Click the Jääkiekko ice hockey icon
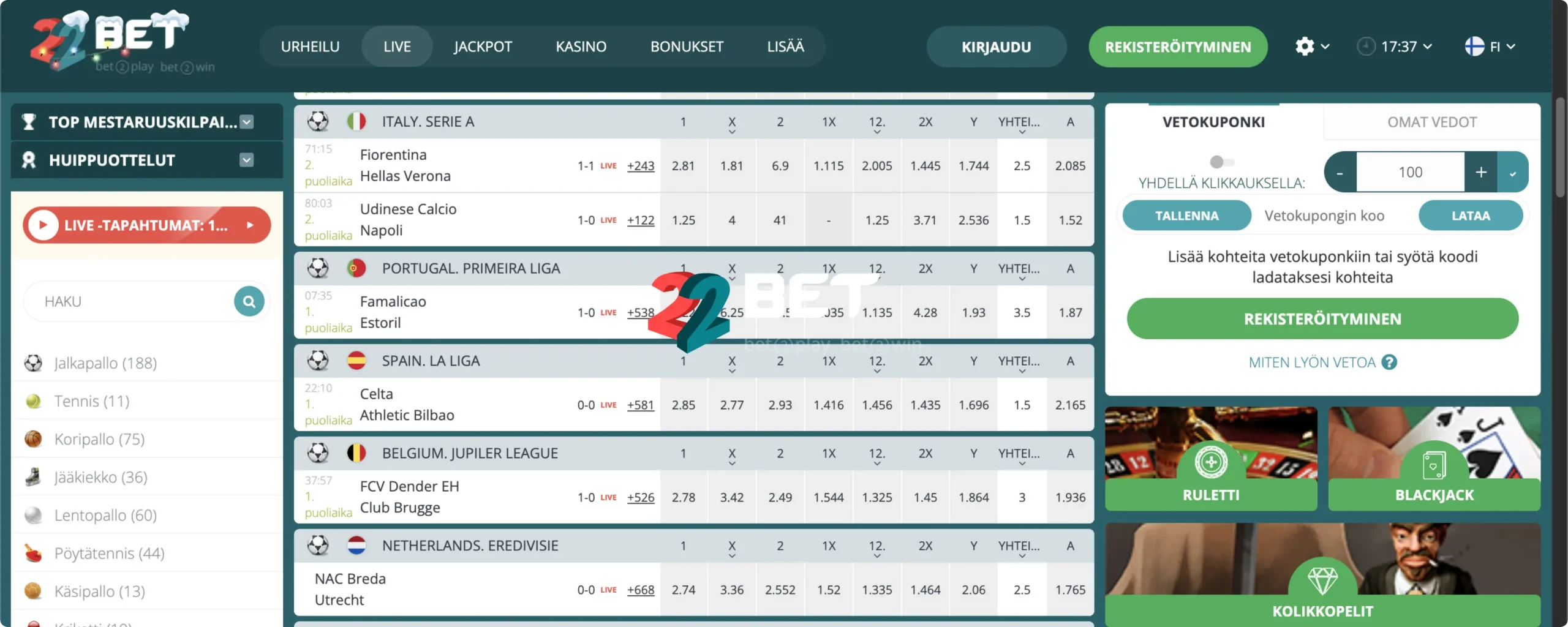The height and width of the screenshot is (627, 1568). click(x=33, y=477)
